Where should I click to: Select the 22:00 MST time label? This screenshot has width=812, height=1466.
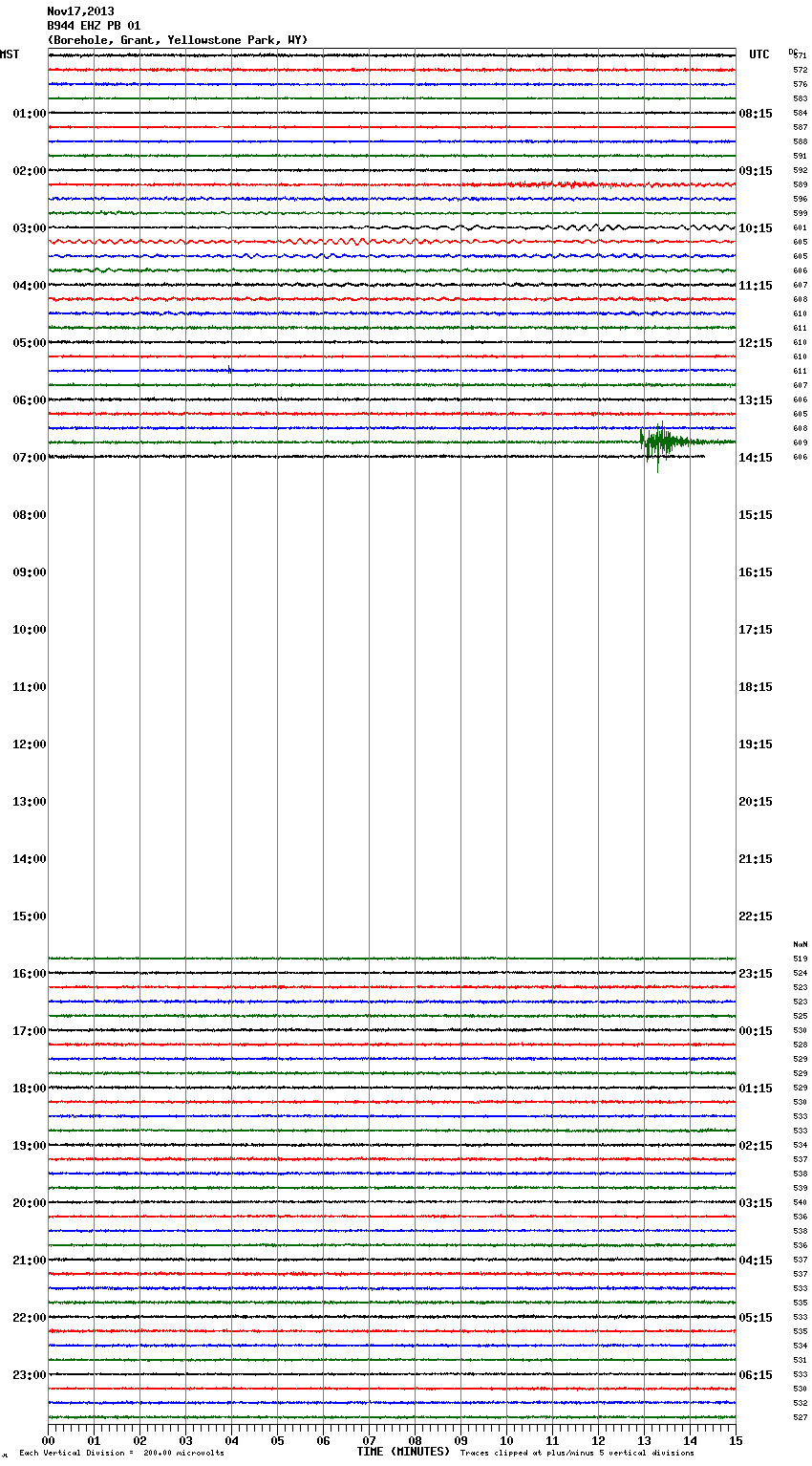coord(30,1318)
